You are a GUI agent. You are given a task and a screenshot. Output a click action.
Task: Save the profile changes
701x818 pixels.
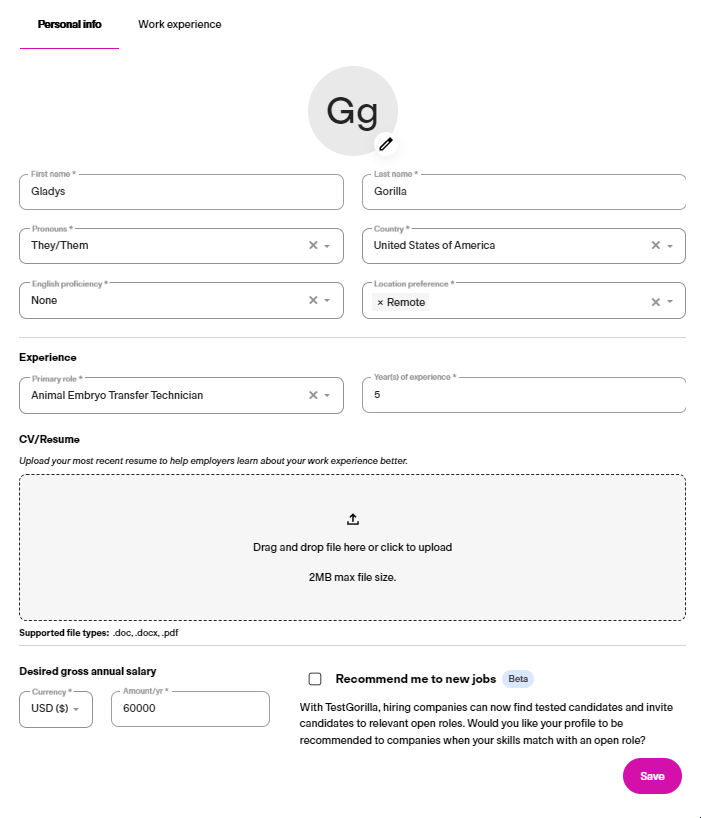click(652, 776)
